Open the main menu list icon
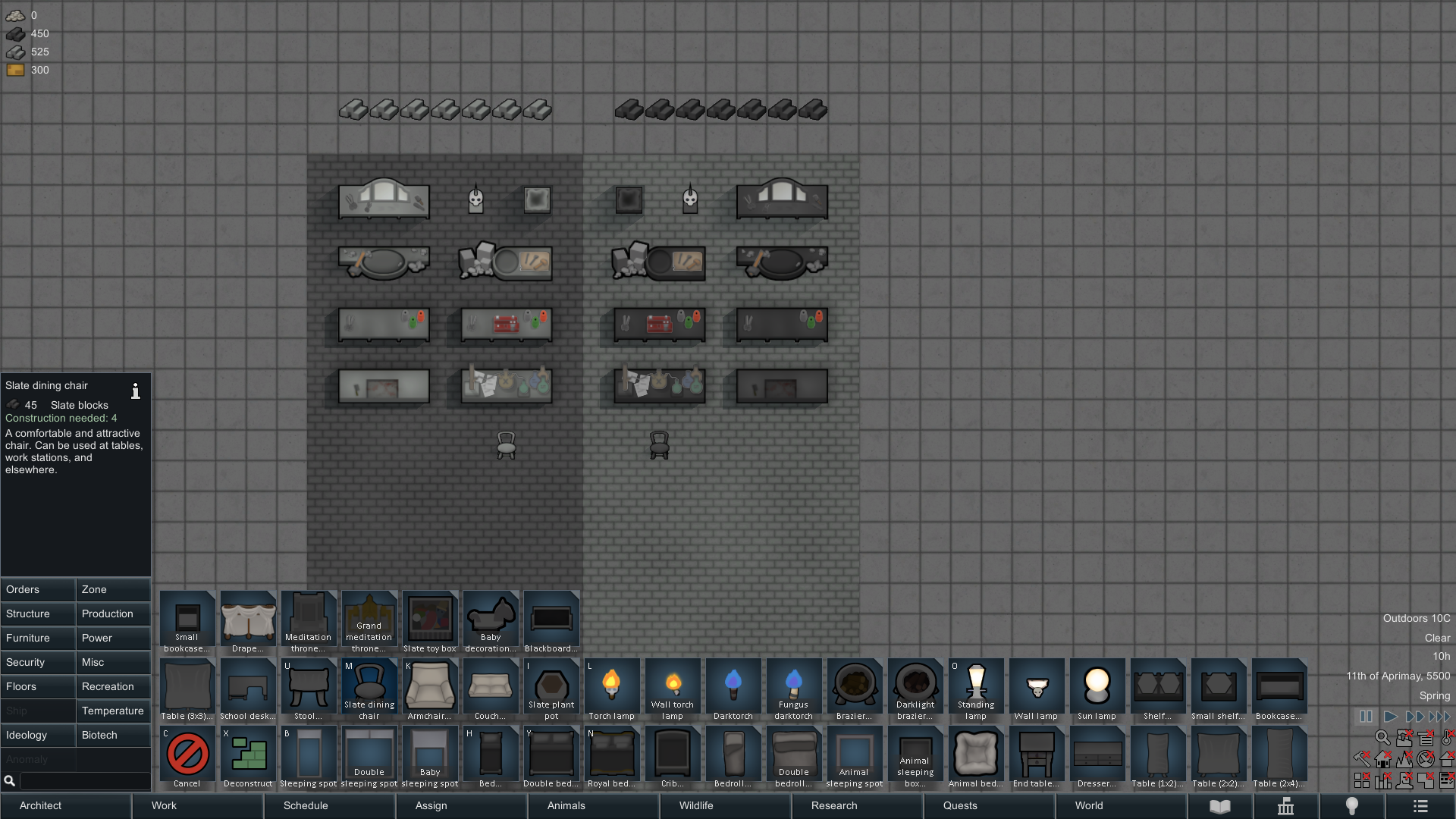The width and height of the screenshot is (1456, 819). pos(1420,806)
